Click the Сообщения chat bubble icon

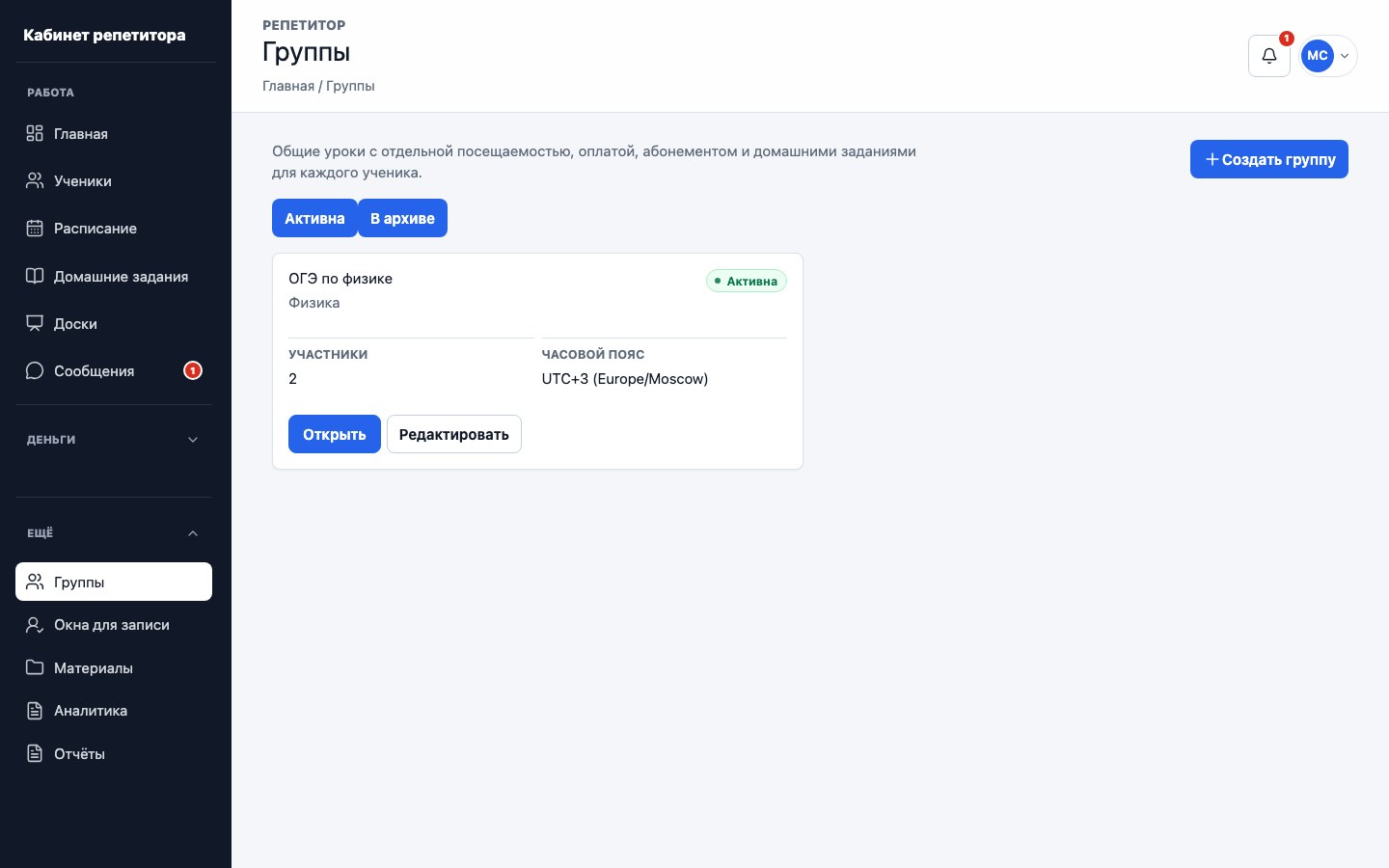tap(35, 370)
